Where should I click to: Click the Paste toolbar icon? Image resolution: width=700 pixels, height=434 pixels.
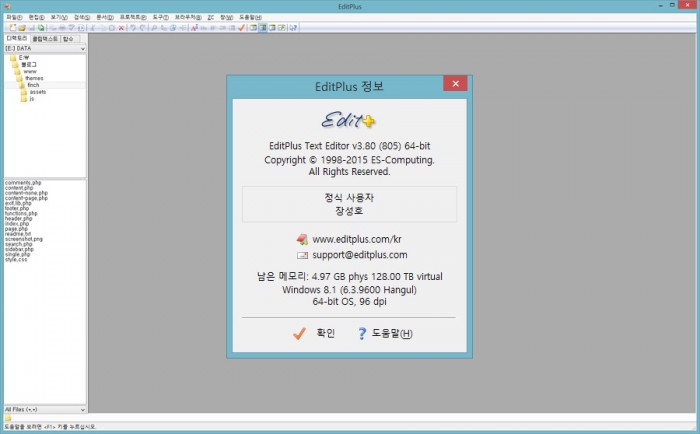[x=112, y=28]
